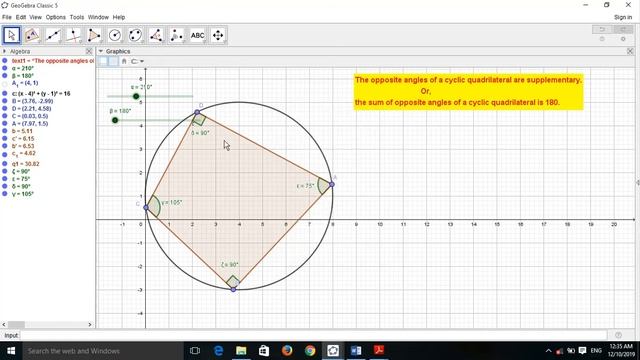The height and width of the screenshot is (360, 640).
Task: Click the Task View taskbar button
Action: [x=195, y=351]
